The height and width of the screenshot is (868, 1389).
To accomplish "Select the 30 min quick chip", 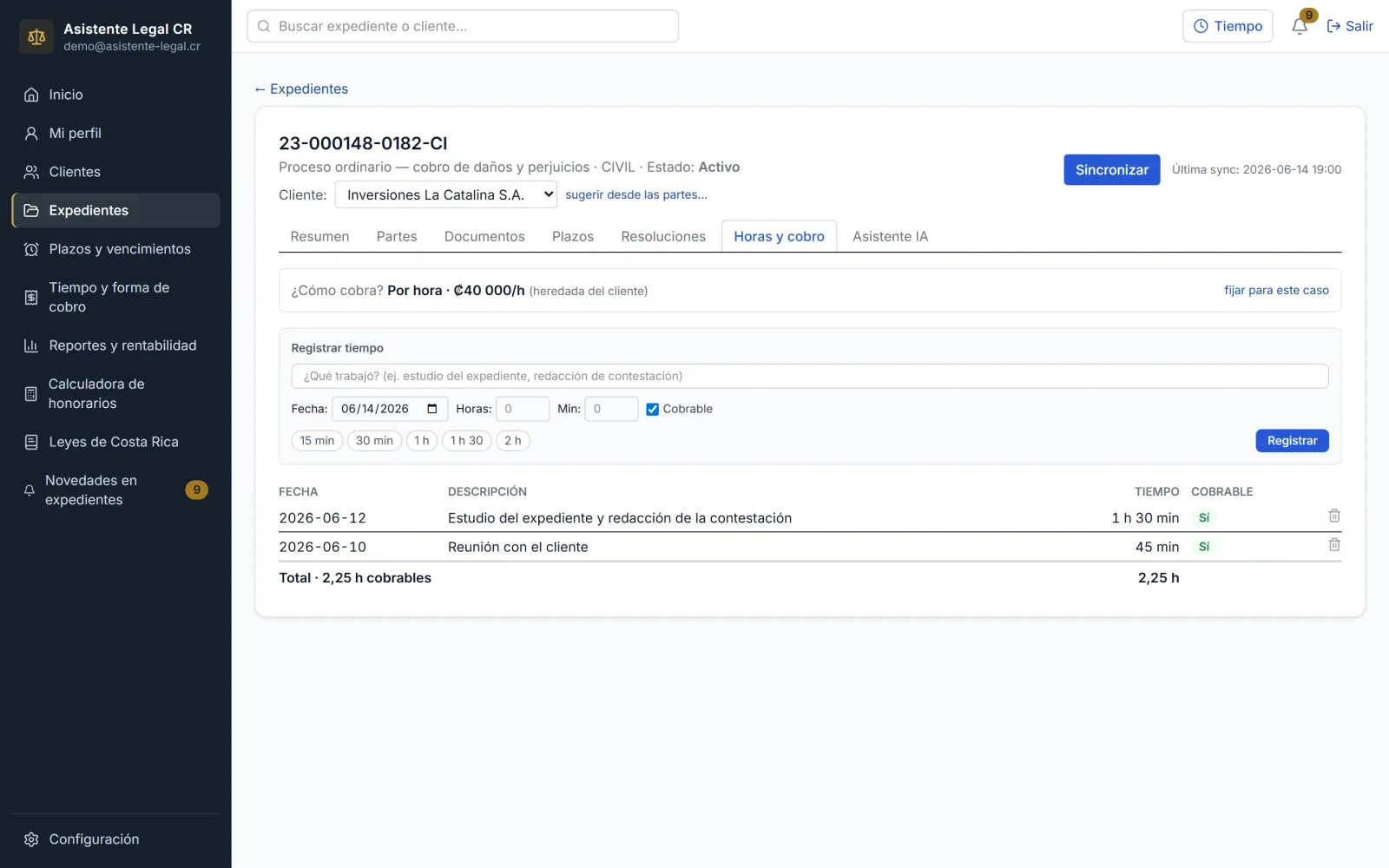I will tap(374, 441).
